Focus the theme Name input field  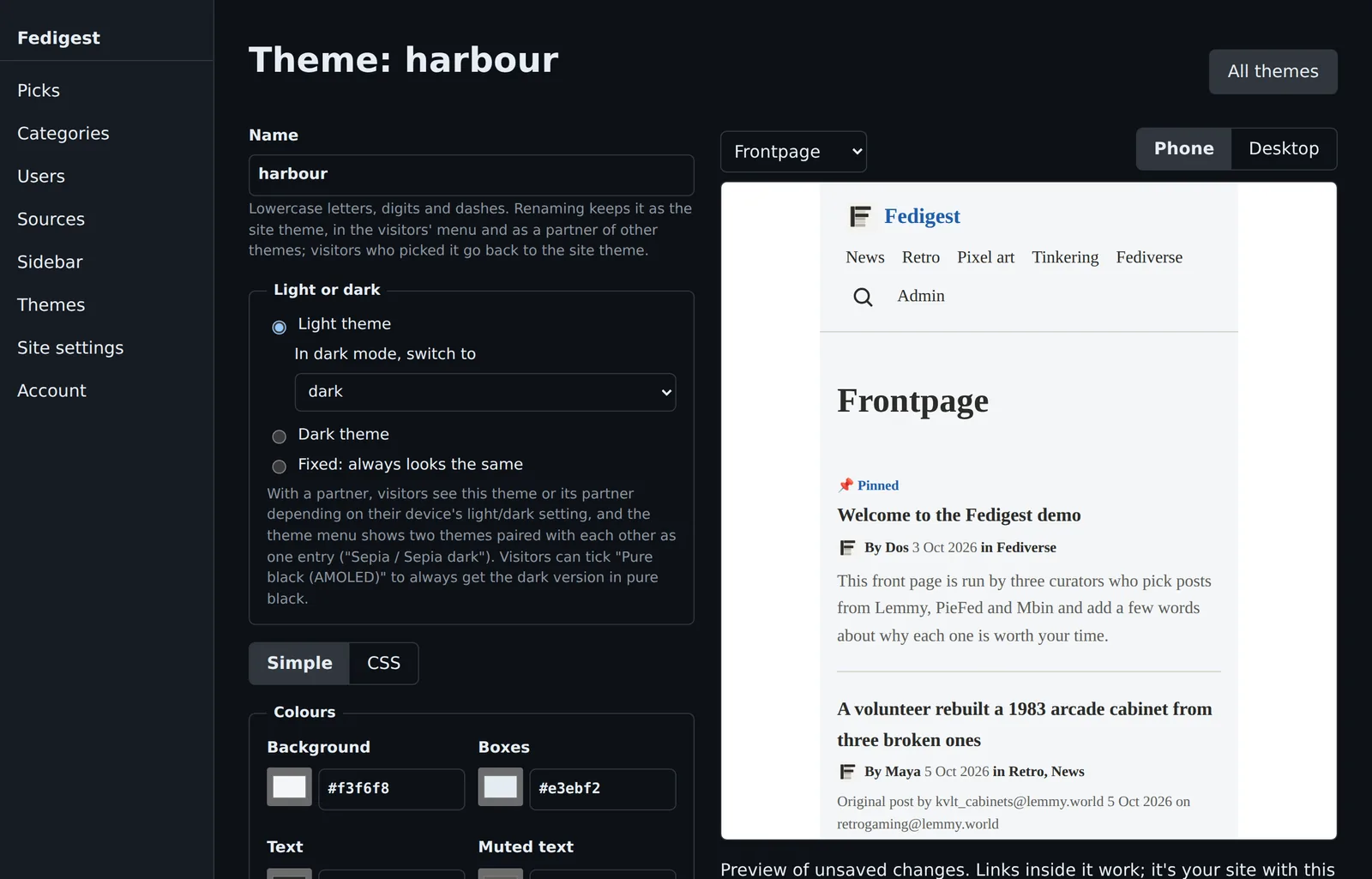coord(471,175)
